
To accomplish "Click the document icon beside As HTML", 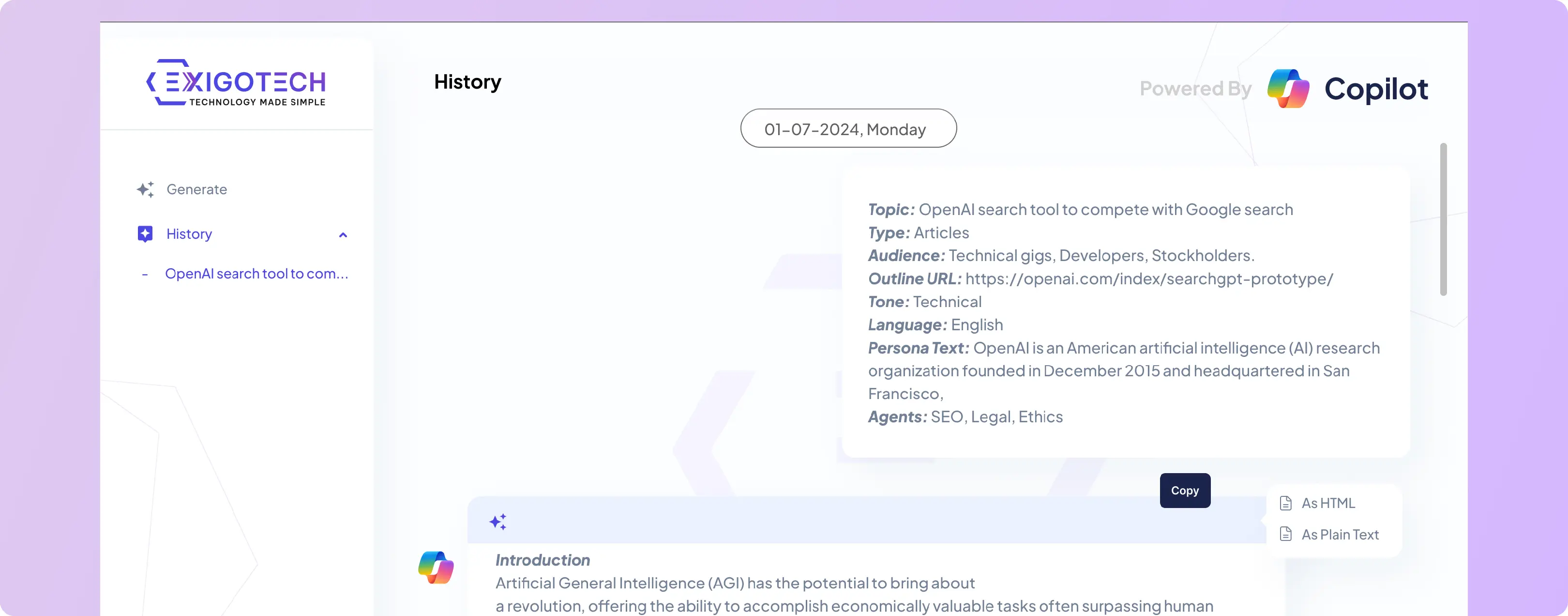I will (x=1285, y=503).
